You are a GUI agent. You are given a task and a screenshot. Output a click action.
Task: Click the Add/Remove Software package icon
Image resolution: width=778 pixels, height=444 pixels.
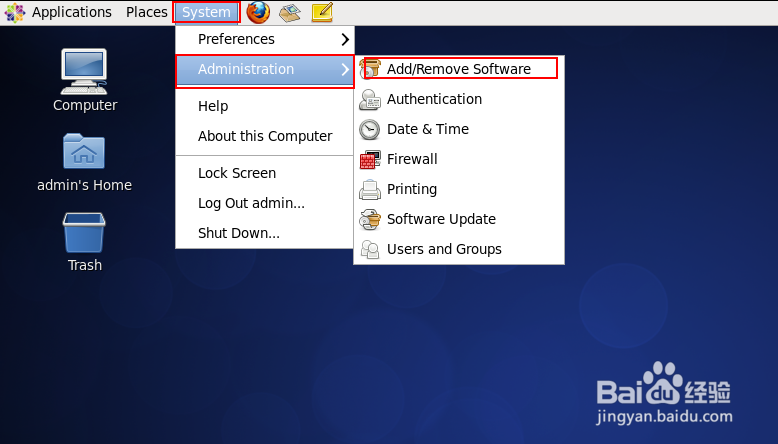coord(370,69)
